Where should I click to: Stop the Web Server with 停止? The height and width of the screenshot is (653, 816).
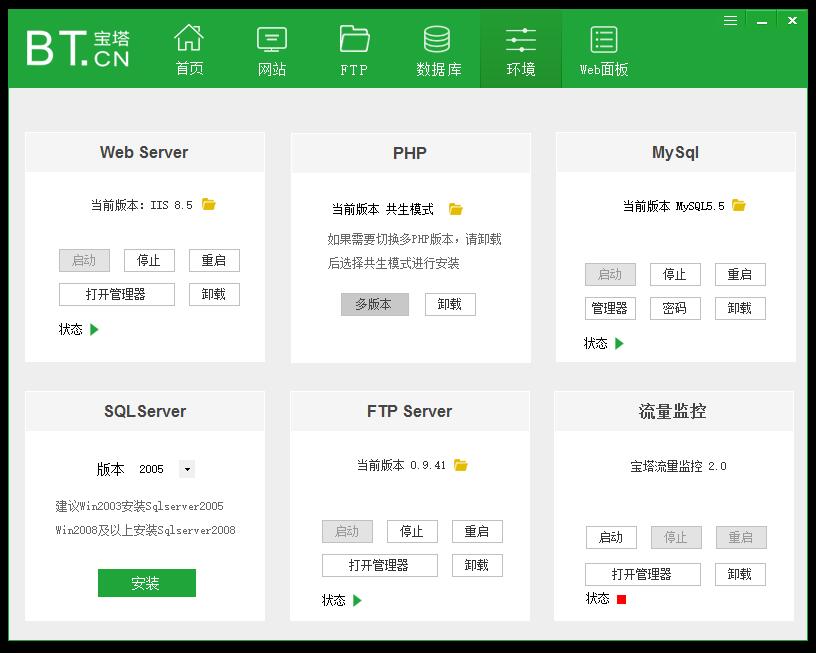tap(149, 260)
